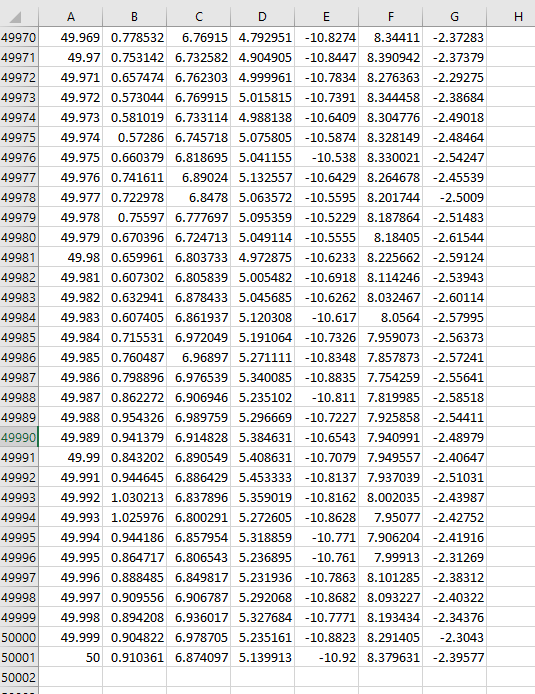This screenshot has width=535, height=694.
Task: Click cell containing 6.89024
Action: tap(199, 177)
